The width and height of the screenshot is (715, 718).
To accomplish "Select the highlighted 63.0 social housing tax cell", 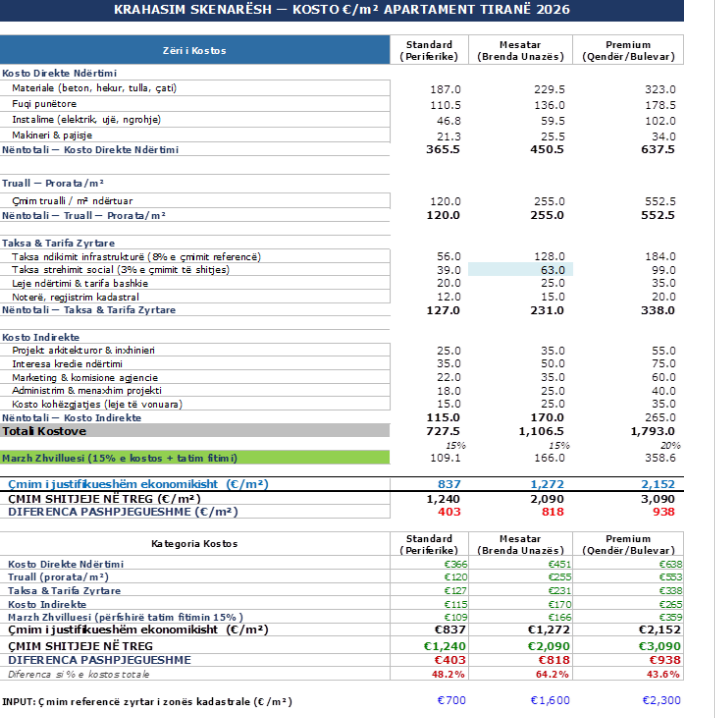I will point(520,270).
